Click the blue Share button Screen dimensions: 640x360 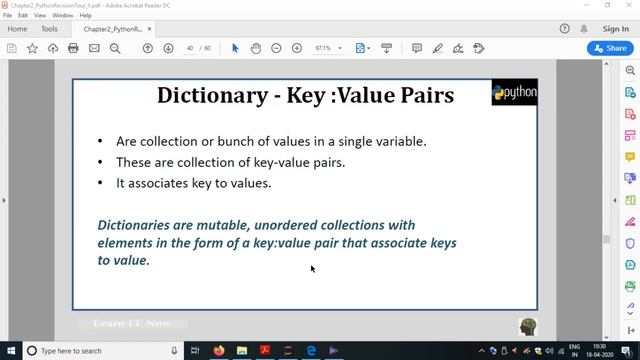[610, 48]
